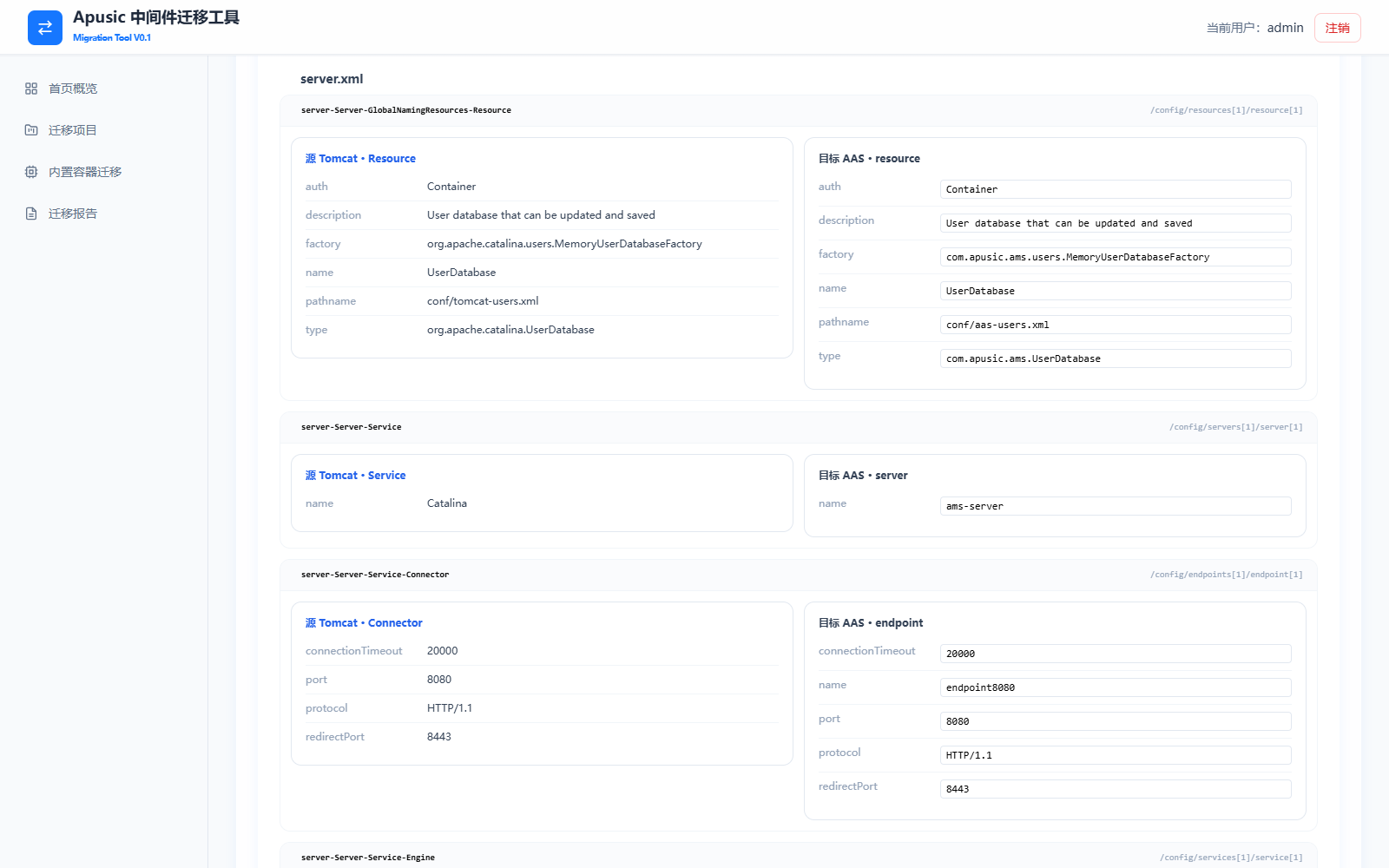Click the source value conf/tomcat-users.xml
The image size is (1389, 868).
point(483,301)
